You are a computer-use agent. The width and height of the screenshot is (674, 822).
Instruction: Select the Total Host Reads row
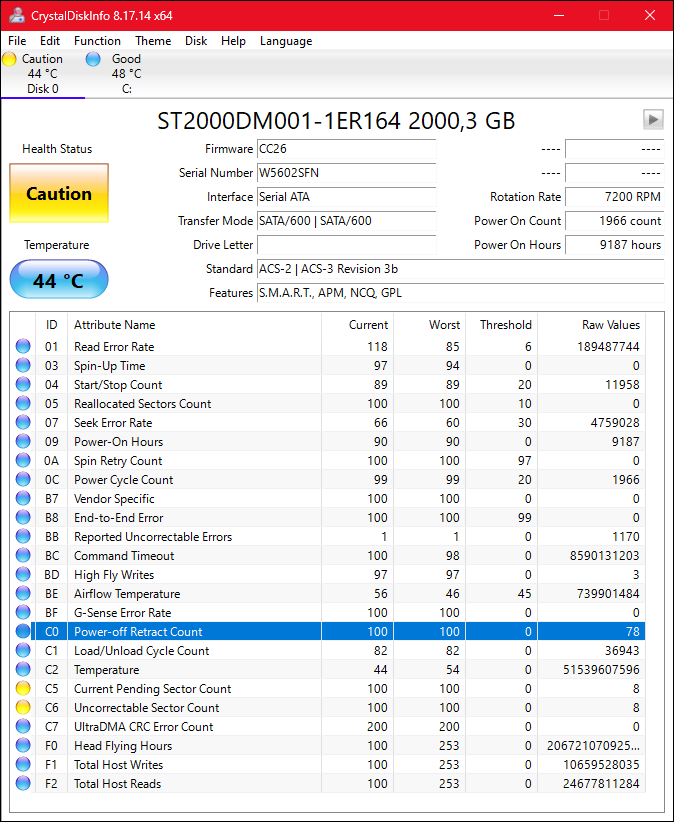point(328,784)
